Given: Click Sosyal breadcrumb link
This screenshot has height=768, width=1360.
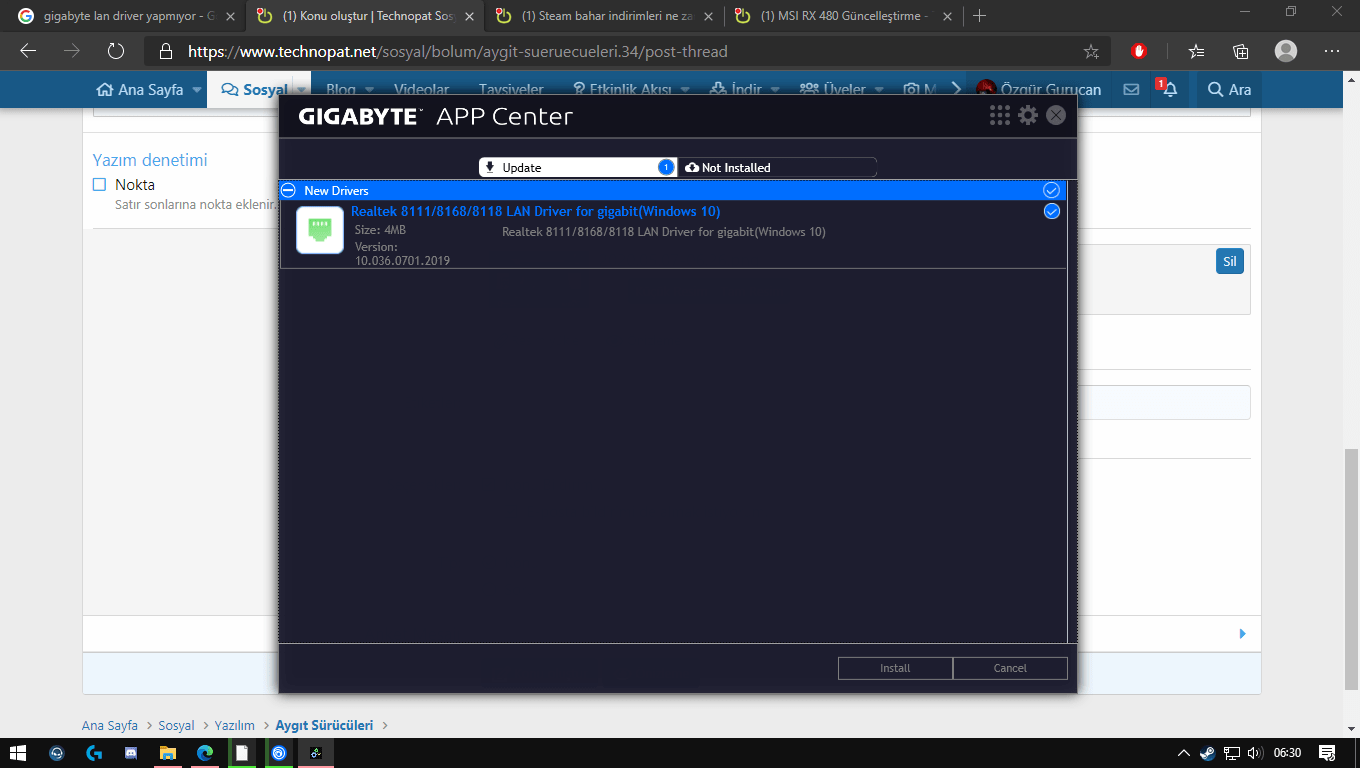Looking at the screenshot, I should coord(176,725).
